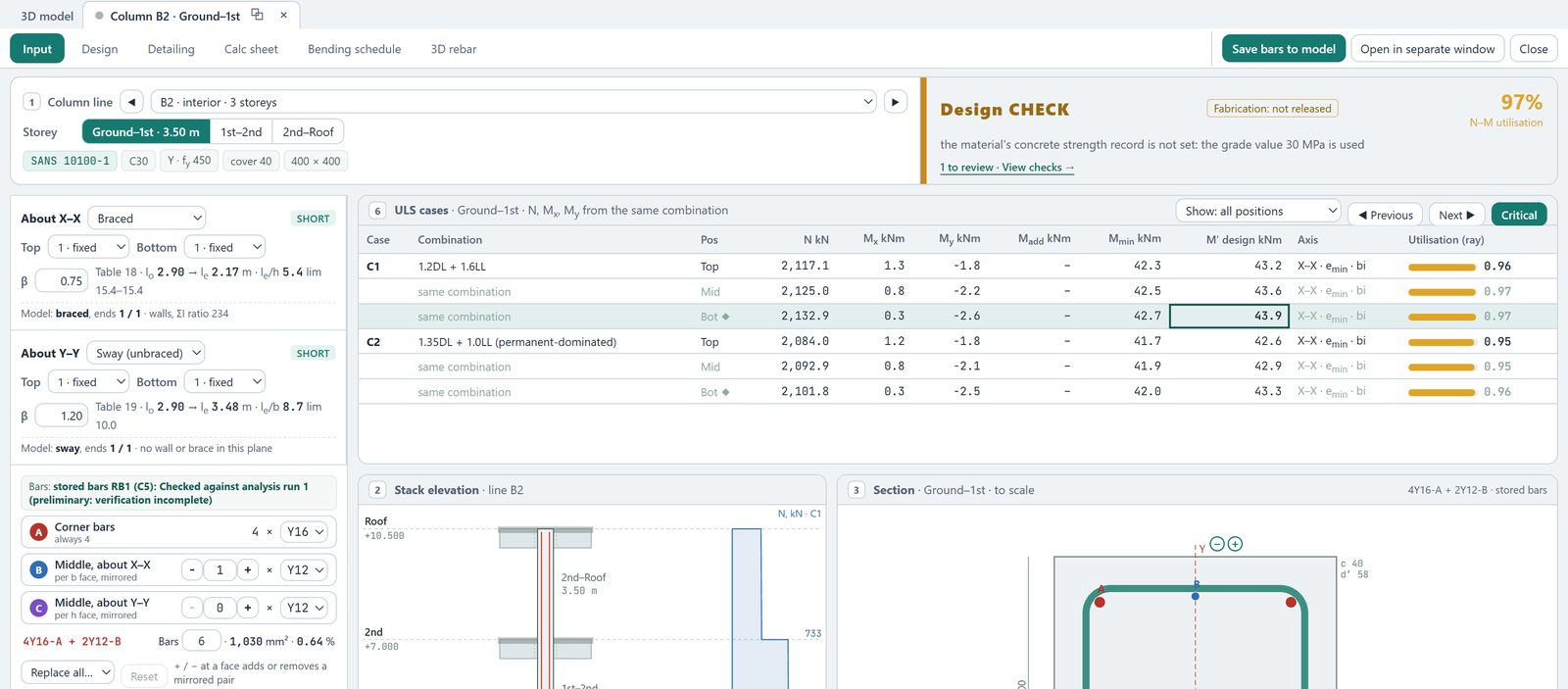Select the 1st–2nd storey segment
This screenshot has height=689, width=1568.
(x=241, y=132)
